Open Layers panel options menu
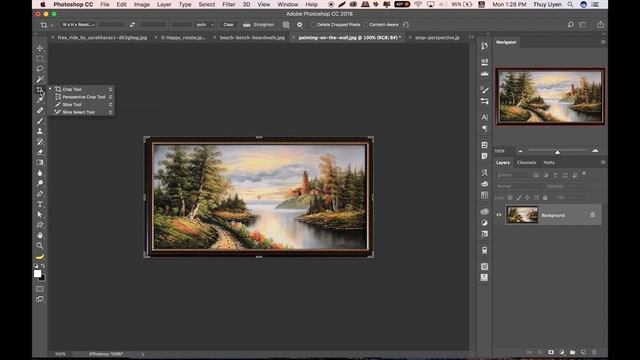Image resolution: width=640 pixels, height=360 pixels. tap(603, 162)
